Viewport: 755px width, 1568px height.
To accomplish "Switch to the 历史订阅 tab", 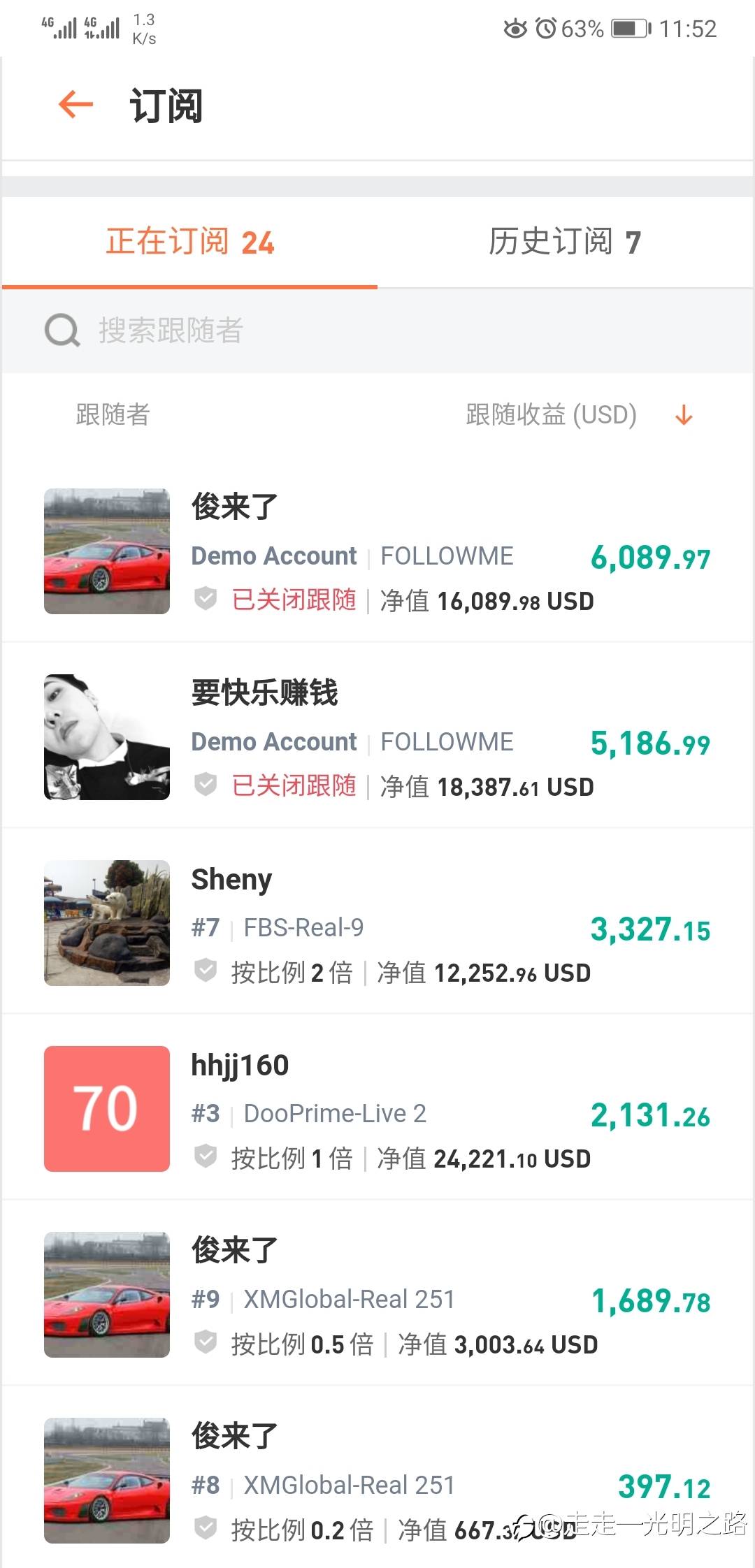I will (x=565, y=242).
